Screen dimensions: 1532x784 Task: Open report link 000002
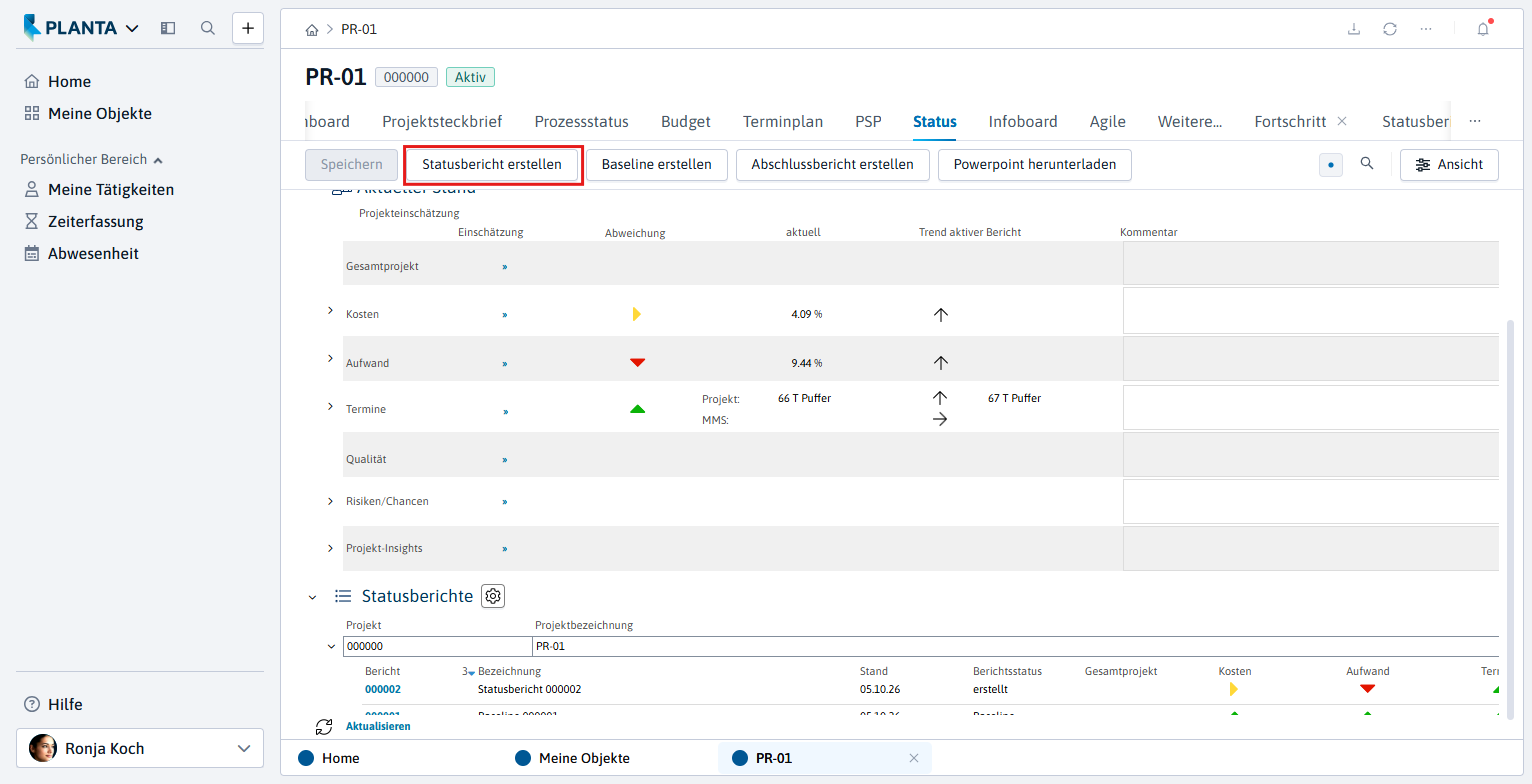coord(383,689)
